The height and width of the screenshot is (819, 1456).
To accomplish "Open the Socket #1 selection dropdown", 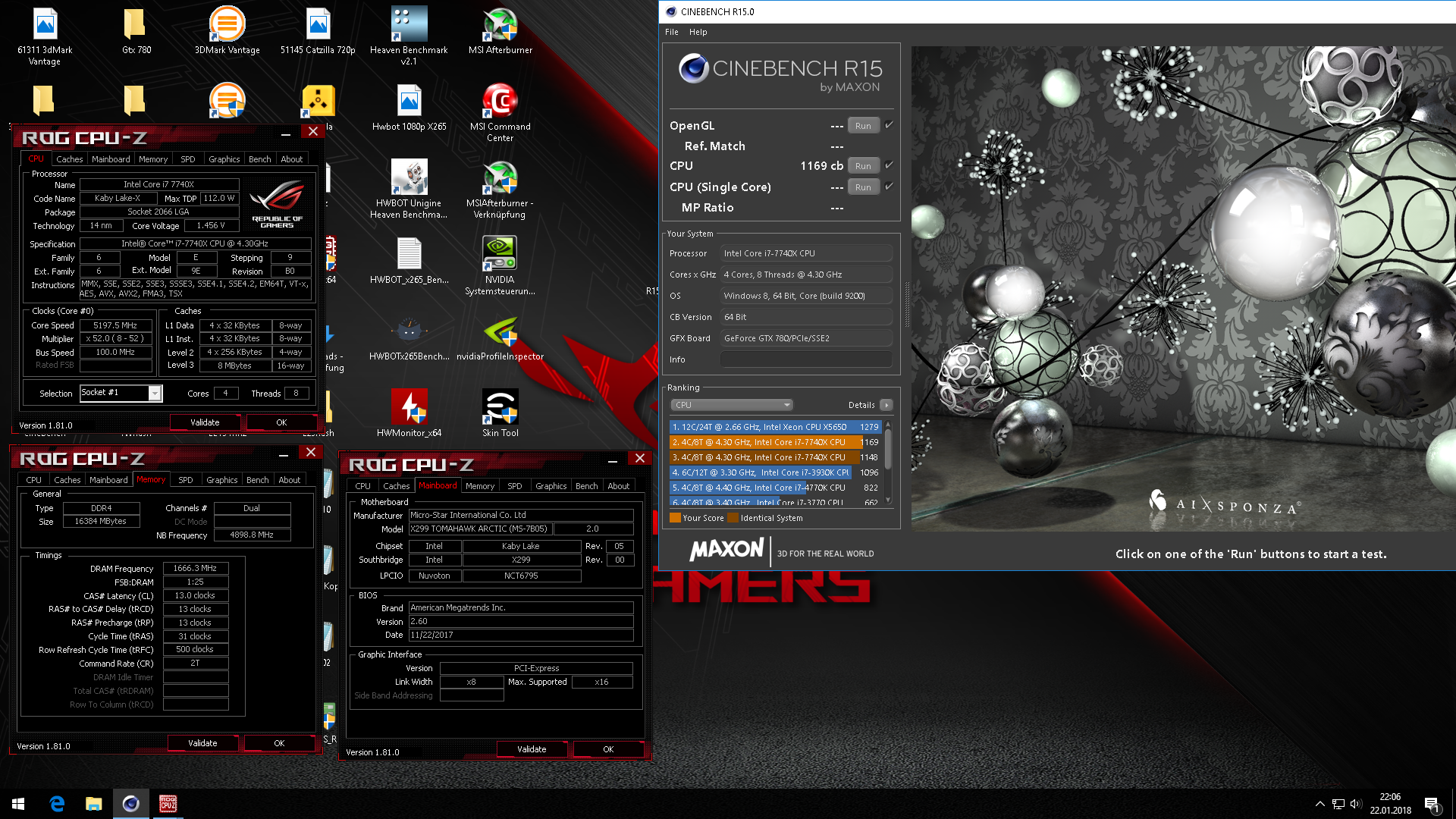I will 155,393.
